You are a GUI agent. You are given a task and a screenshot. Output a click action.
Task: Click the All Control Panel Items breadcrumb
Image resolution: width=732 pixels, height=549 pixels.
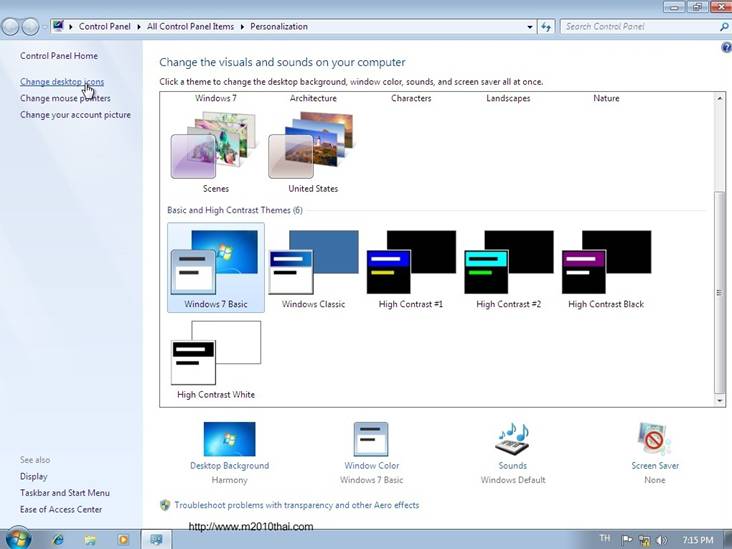tap(190, 27)
